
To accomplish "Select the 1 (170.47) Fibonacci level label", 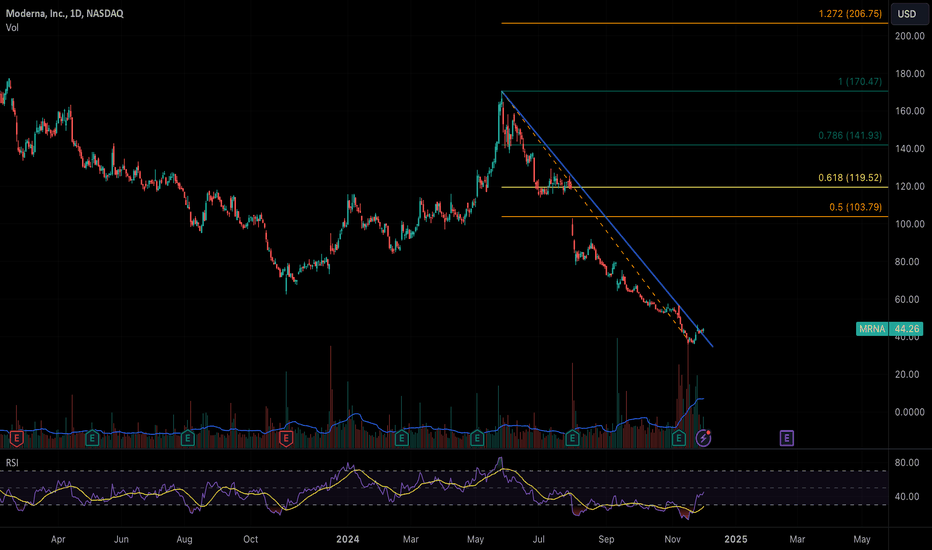I will 859,81.
